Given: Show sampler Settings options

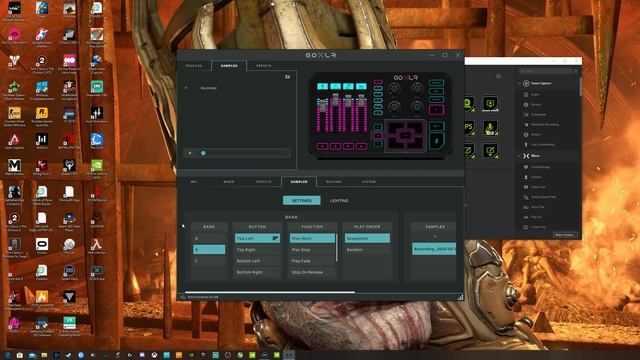Looking at the screenshot, I should [302, 200].
